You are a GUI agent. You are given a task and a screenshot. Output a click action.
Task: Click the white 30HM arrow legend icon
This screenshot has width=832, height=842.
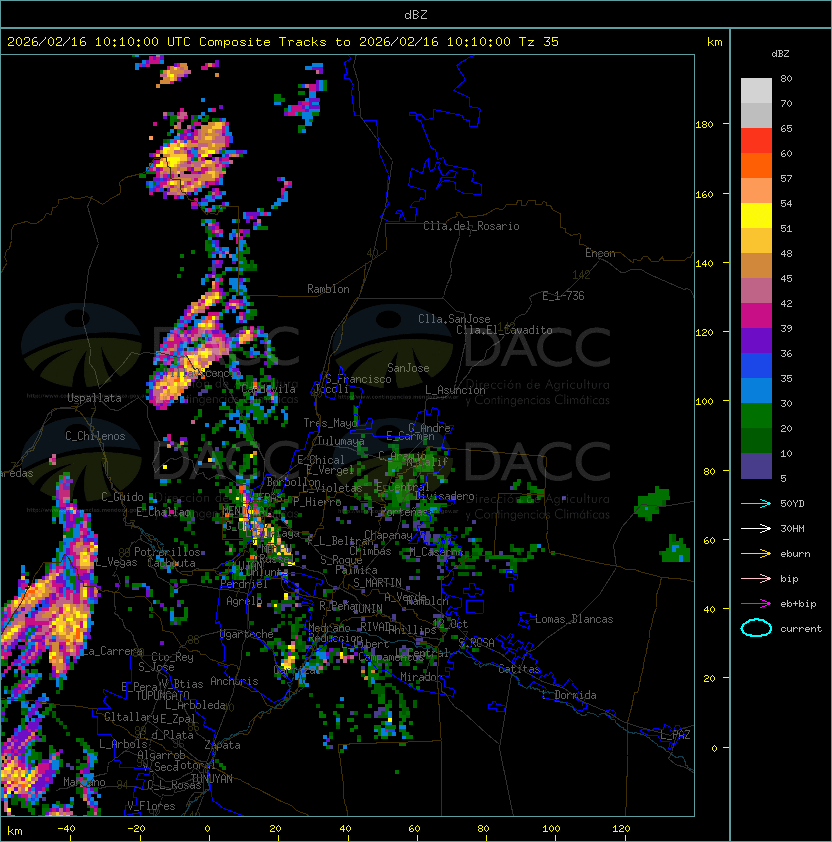(x=756, y=528)
